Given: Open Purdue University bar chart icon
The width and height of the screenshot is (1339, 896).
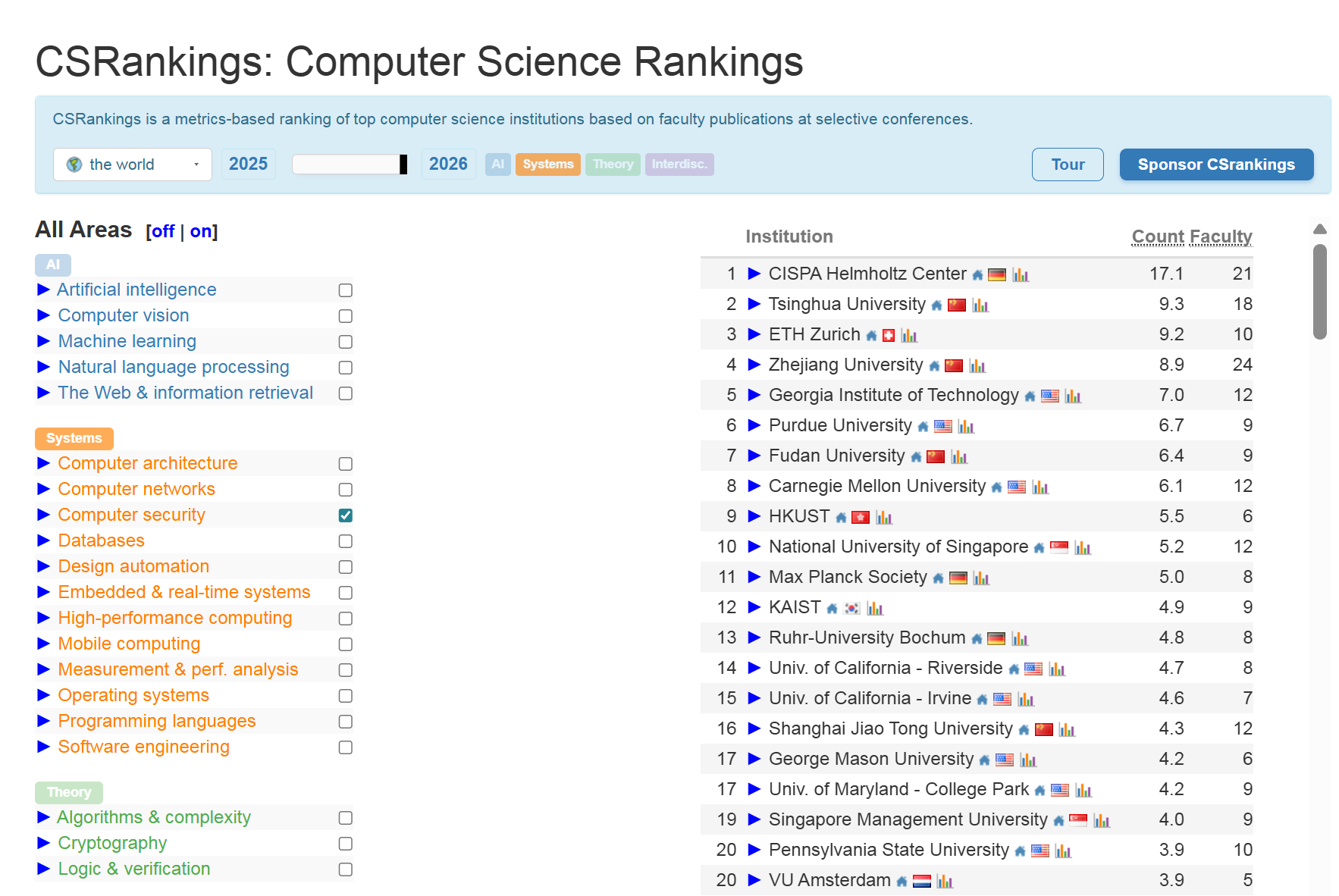Looking at the screenshot, I should [x=966, y=426].
